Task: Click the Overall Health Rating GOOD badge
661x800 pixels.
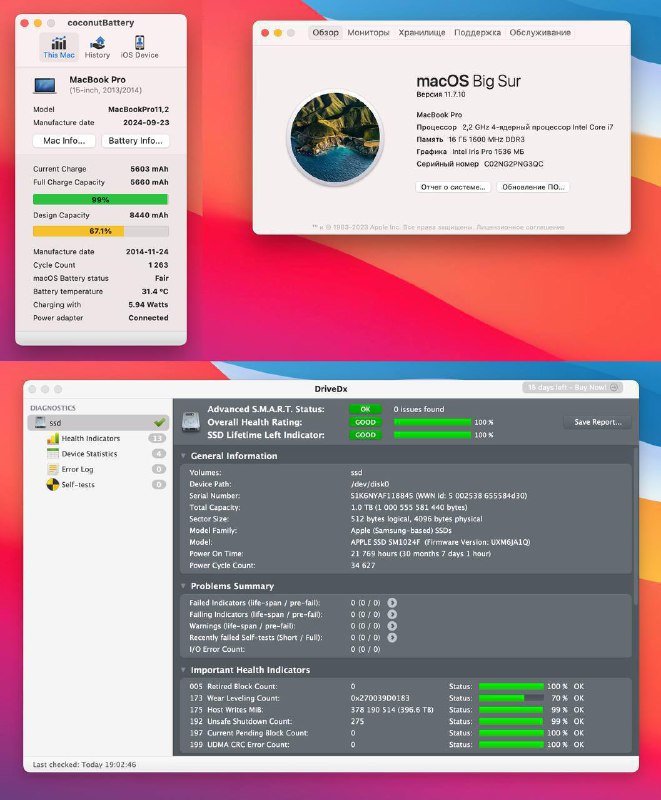Action: point(365,422)
